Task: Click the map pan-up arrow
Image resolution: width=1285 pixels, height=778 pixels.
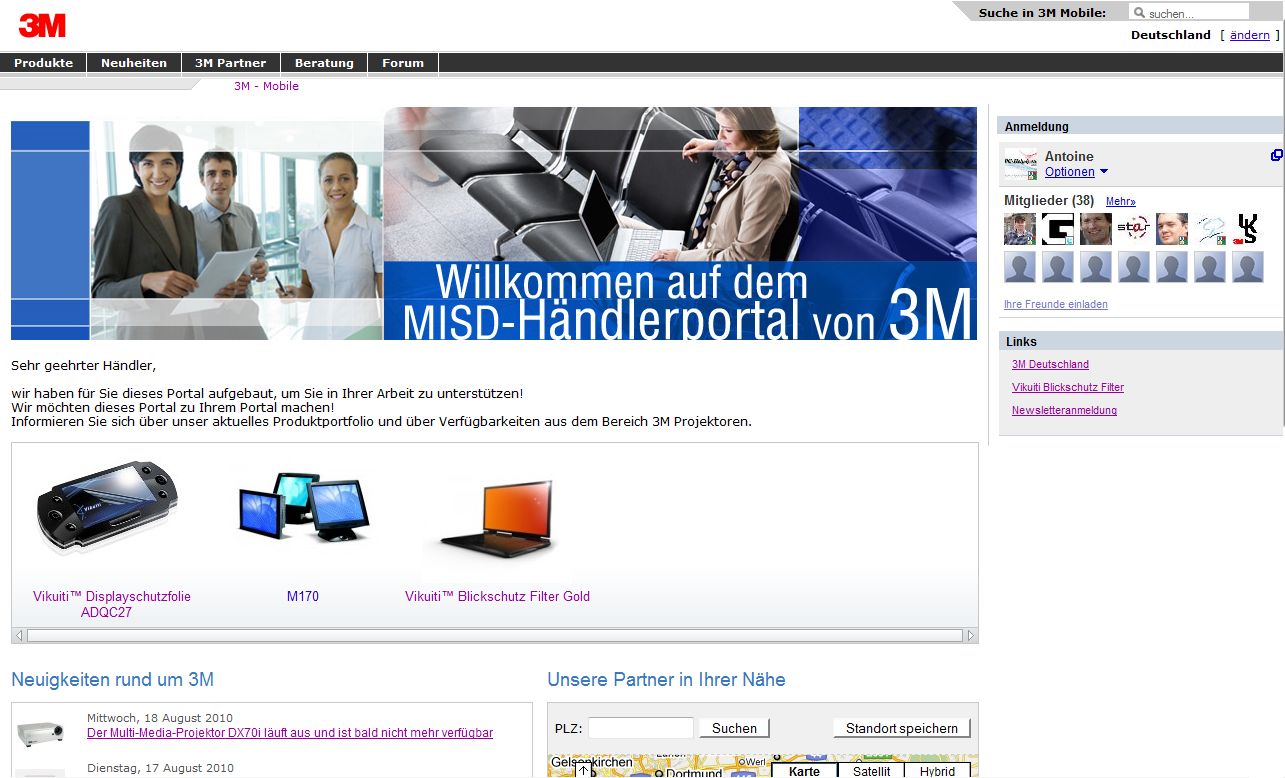Action: [584, 771]
